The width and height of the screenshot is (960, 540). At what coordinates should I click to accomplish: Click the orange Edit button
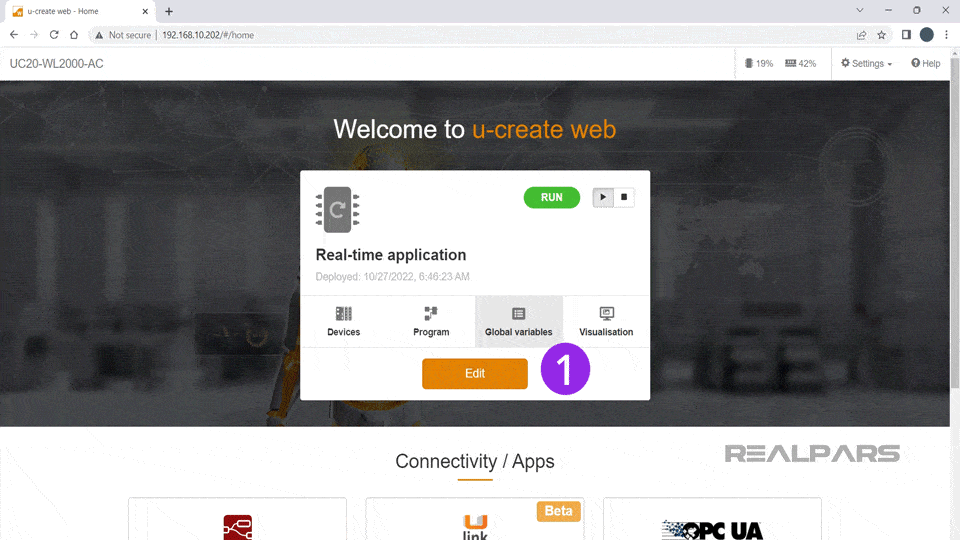[474, 373]
